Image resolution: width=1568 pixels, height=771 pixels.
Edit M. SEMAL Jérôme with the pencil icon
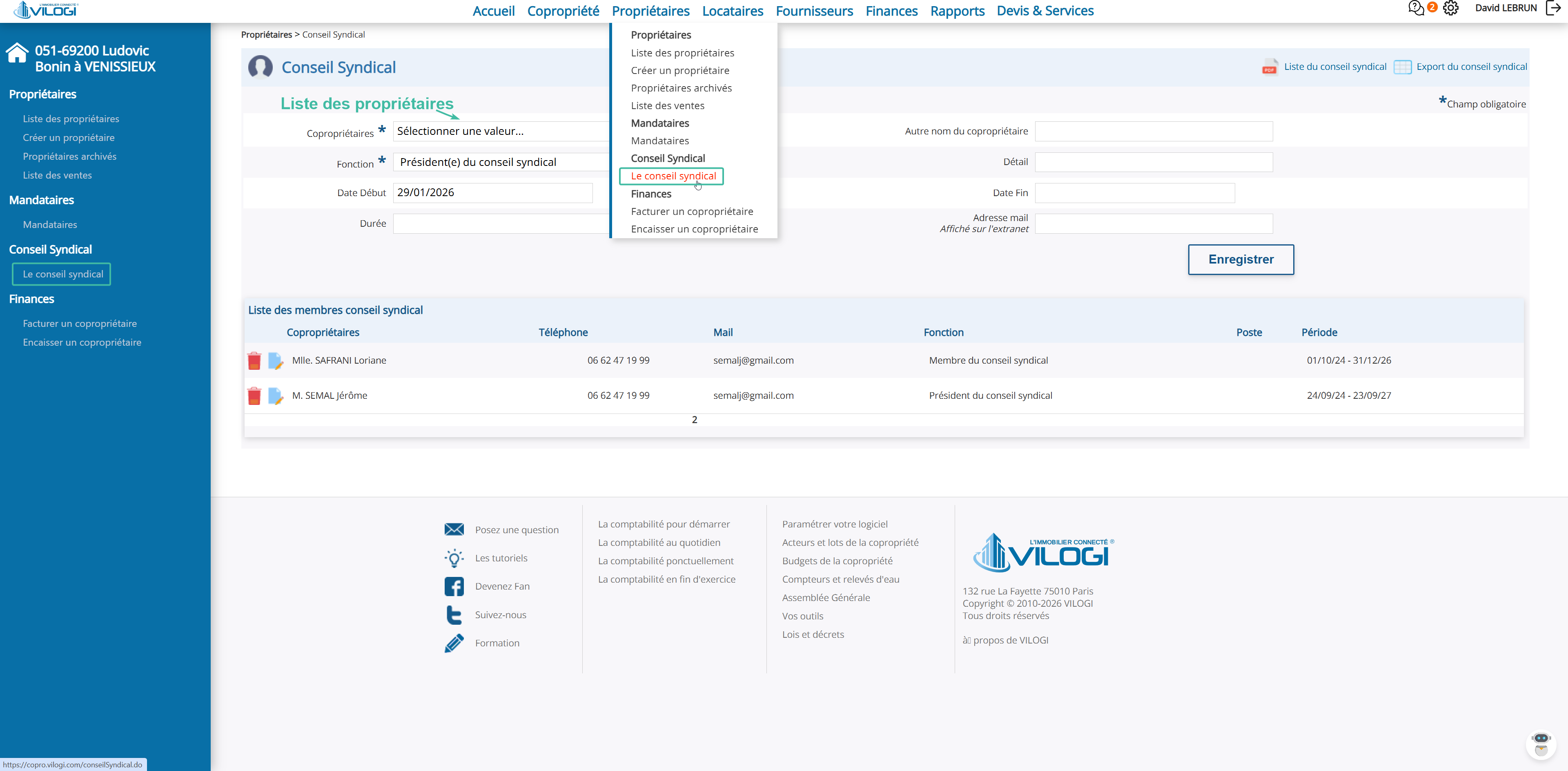pos(276,396)
